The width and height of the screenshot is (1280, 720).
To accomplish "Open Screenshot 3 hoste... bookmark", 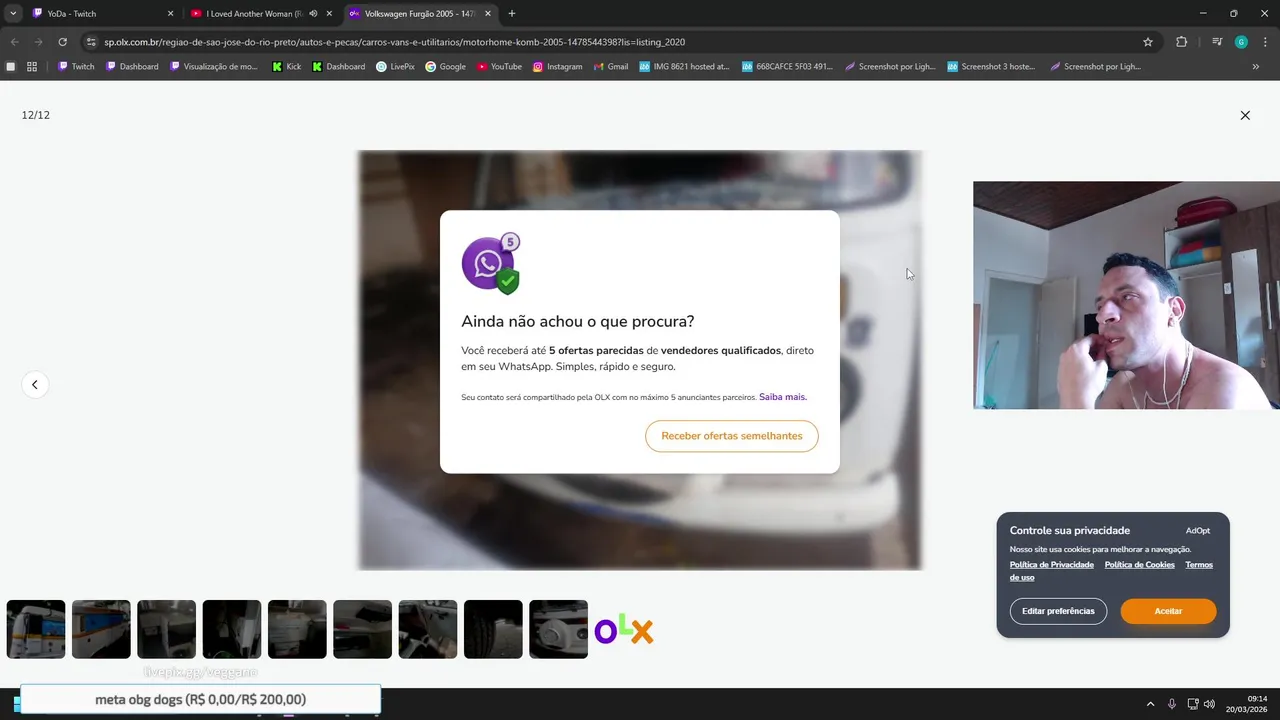I will (x=991, y=67).
